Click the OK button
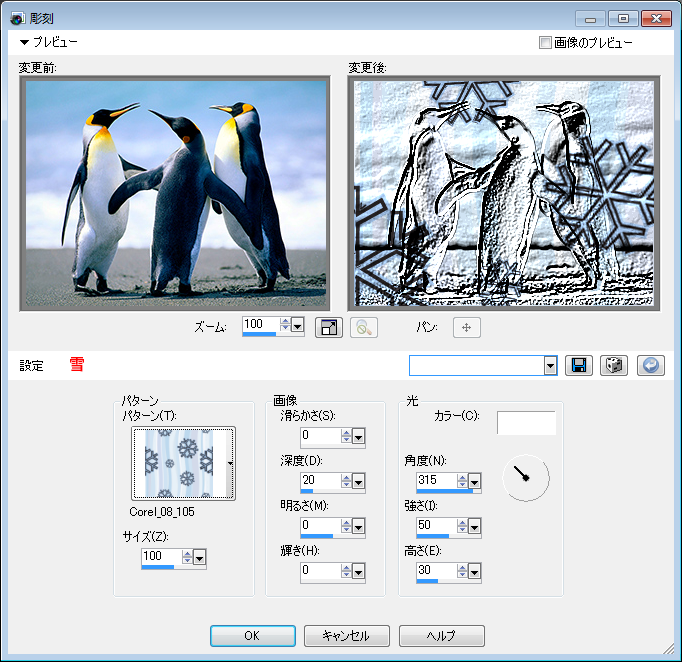 click(x=252, y=636)
